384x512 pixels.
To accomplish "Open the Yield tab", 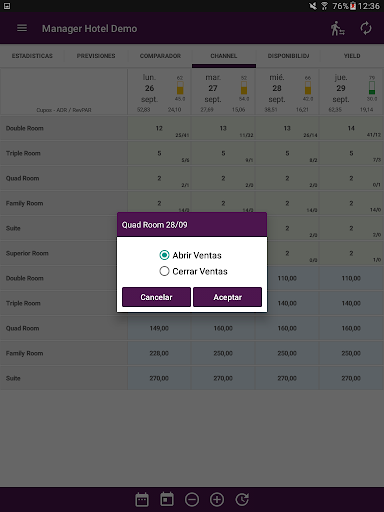I will point(352,56).
